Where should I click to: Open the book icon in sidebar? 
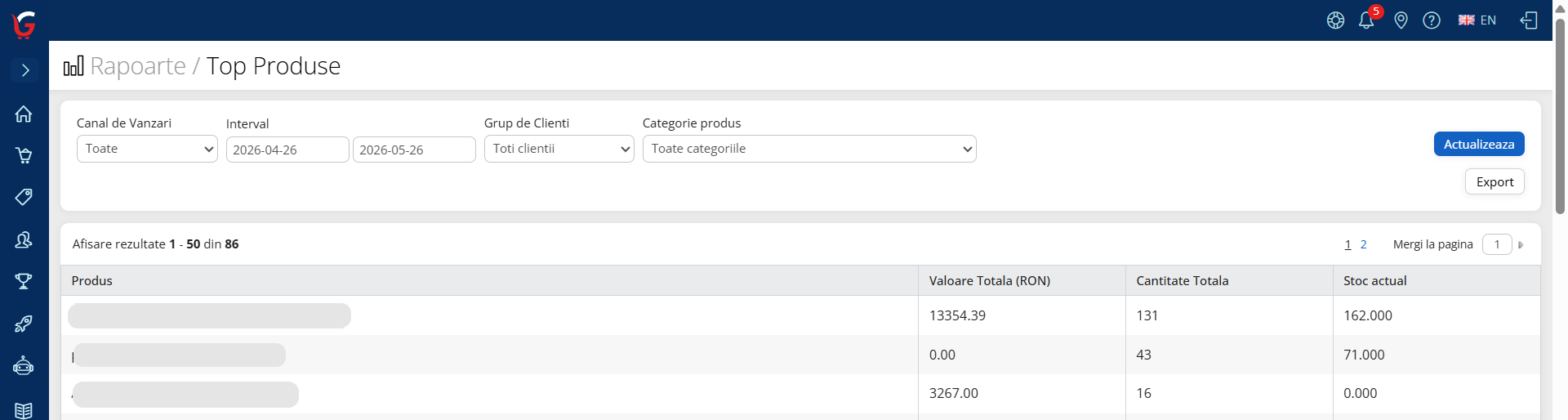(x=24, y=410)
